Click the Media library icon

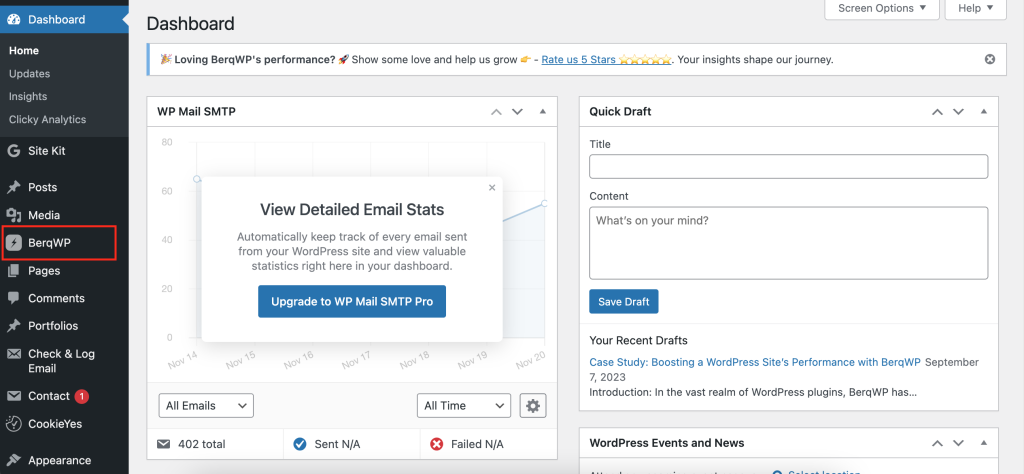click(x=14, y=215)
